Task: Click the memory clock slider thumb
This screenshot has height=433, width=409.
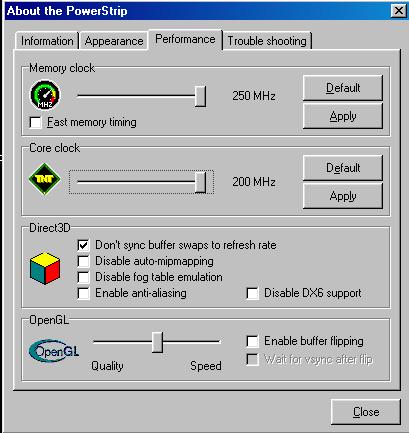Action: pyautogui.click(x=200, y=96)
